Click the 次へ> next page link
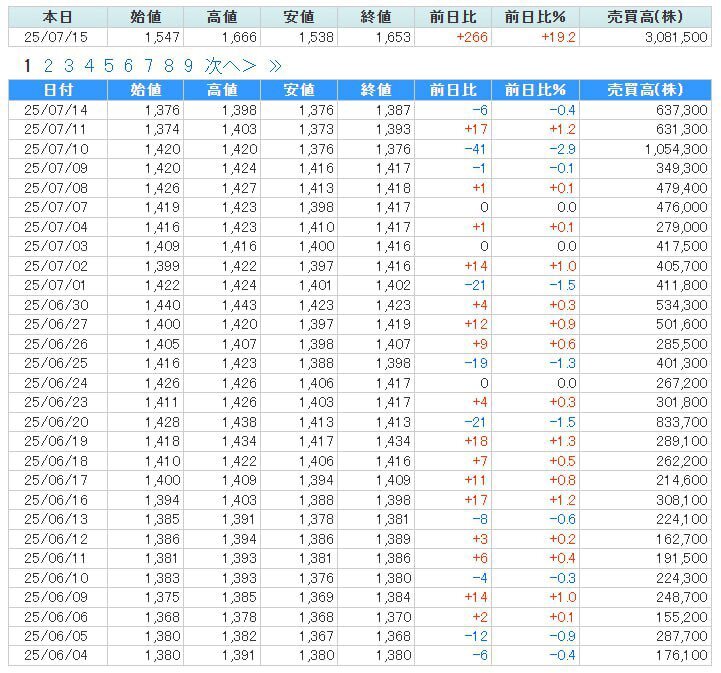The width and height of the screenshot is (721, 673). pyautogui.click(x=230, y=66)
